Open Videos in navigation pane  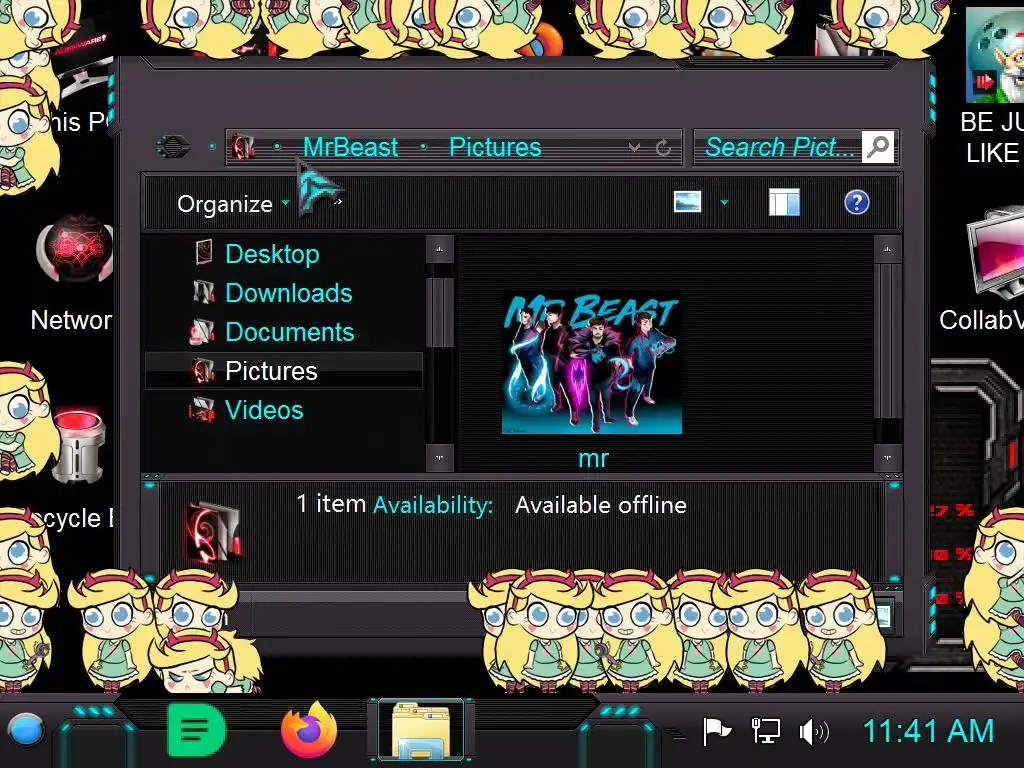264,410
